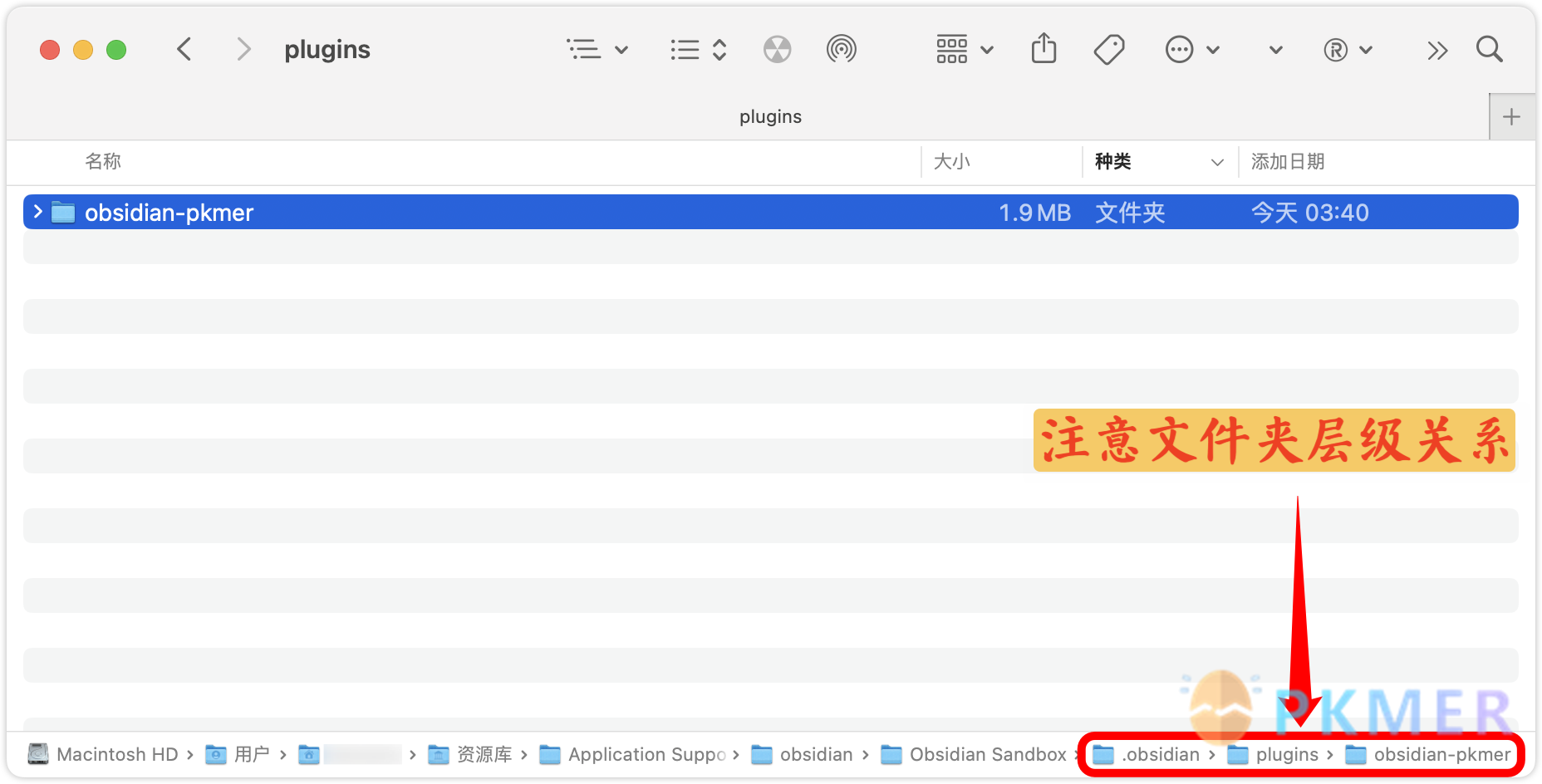
Task: Open the Action ellipsis menu
Action: click(x=1192, y=50)
